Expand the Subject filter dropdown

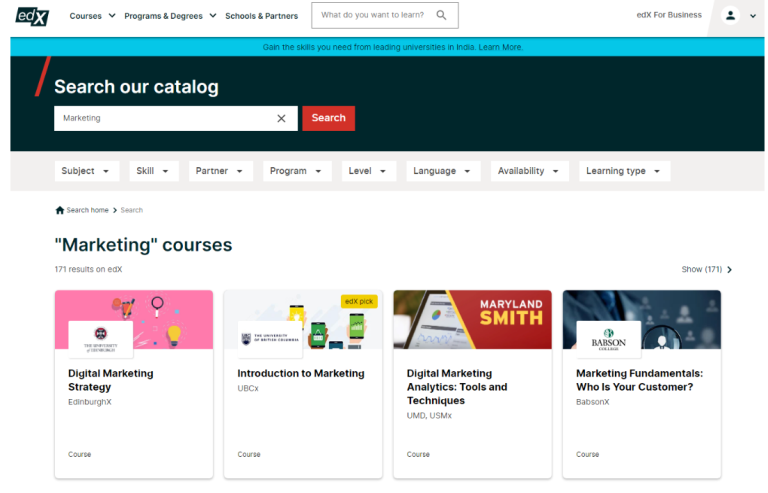(86, 171)
